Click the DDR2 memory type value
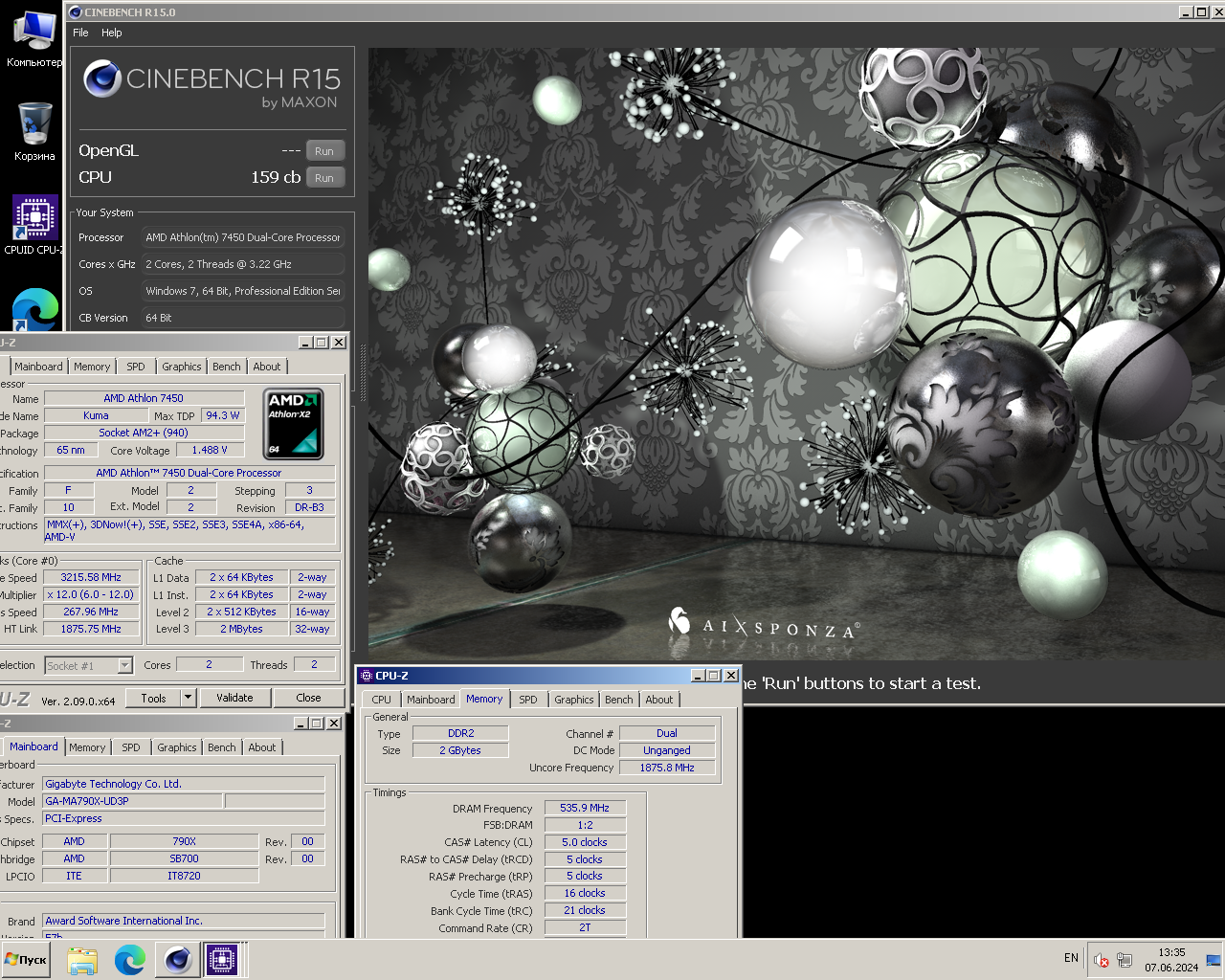 pyautogui.click(x=460, y=733)
